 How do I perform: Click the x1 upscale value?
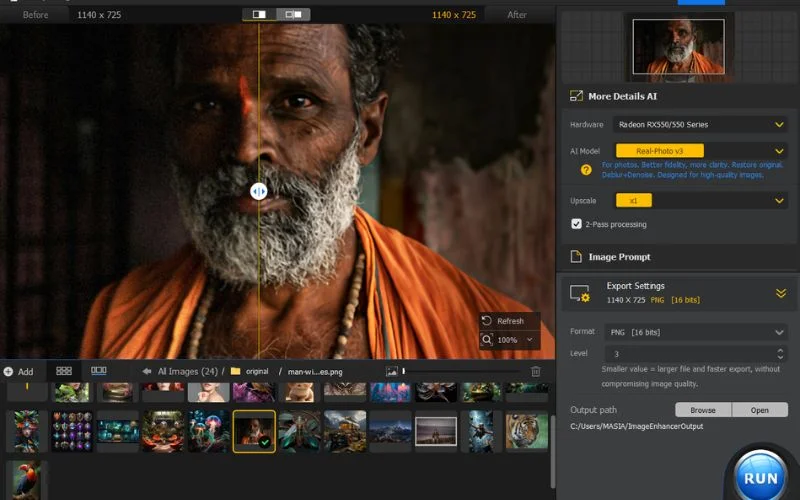click(634, 201)
